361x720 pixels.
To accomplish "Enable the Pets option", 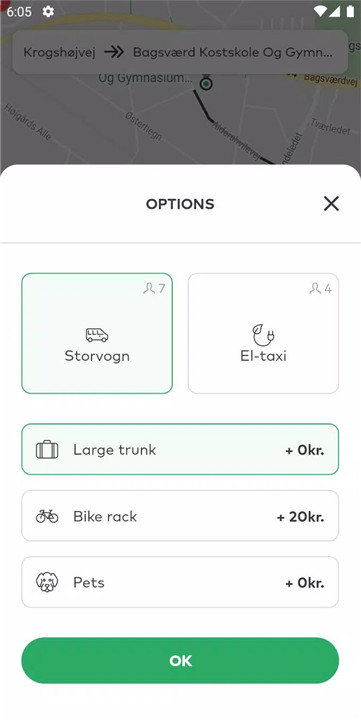I will (180, 582).
